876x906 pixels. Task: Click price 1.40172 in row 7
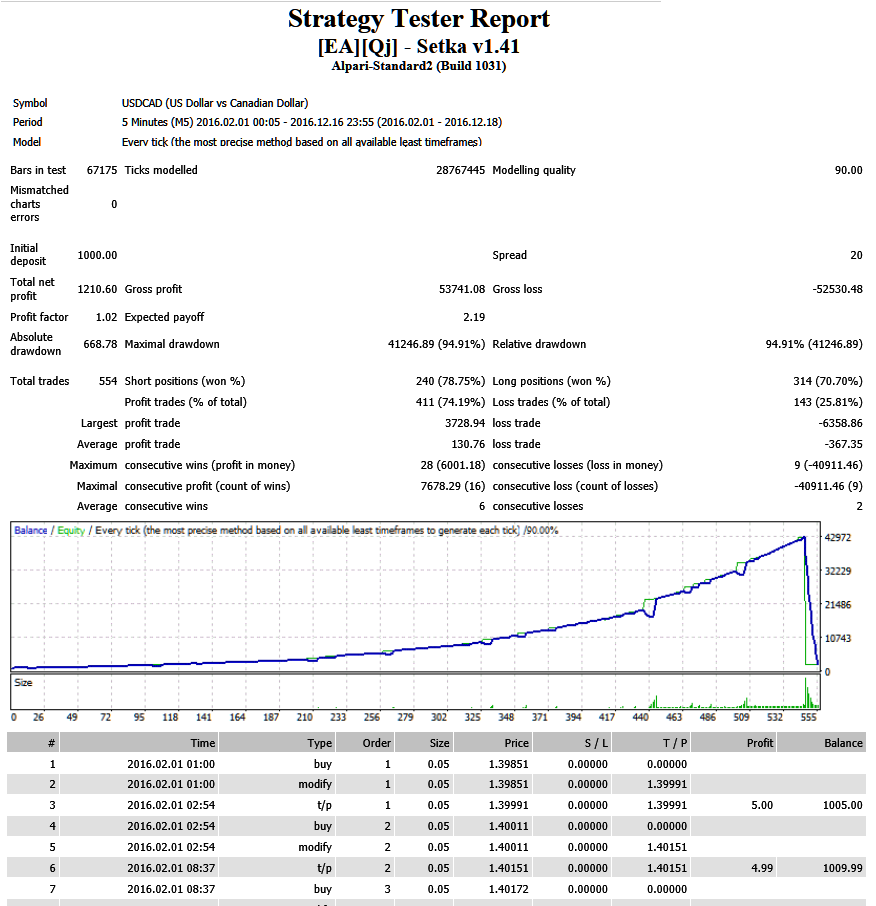point(508,889)
